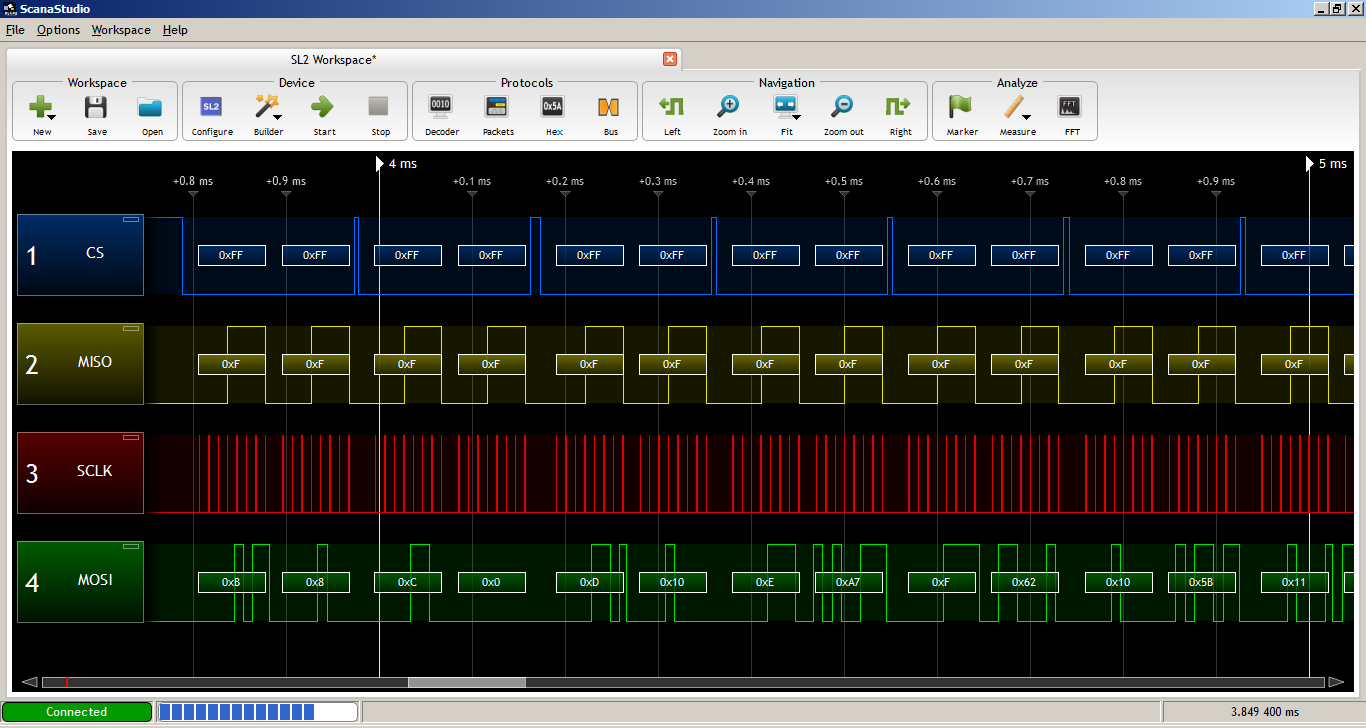Toggle visibility of the MOSI channel
The height and width of the screenshot is (728, 1366).
130,546
